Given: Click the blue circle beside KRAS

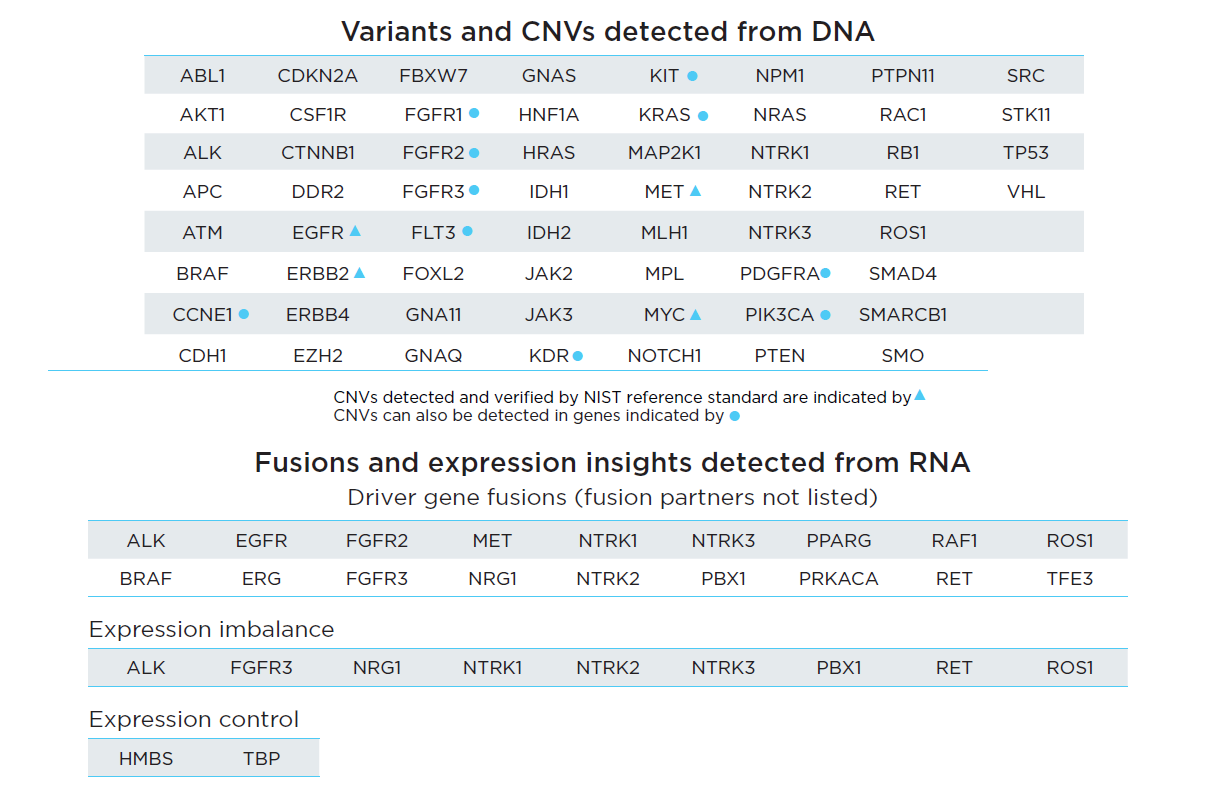Looking at the screenshot, I should tap(703, 116).
